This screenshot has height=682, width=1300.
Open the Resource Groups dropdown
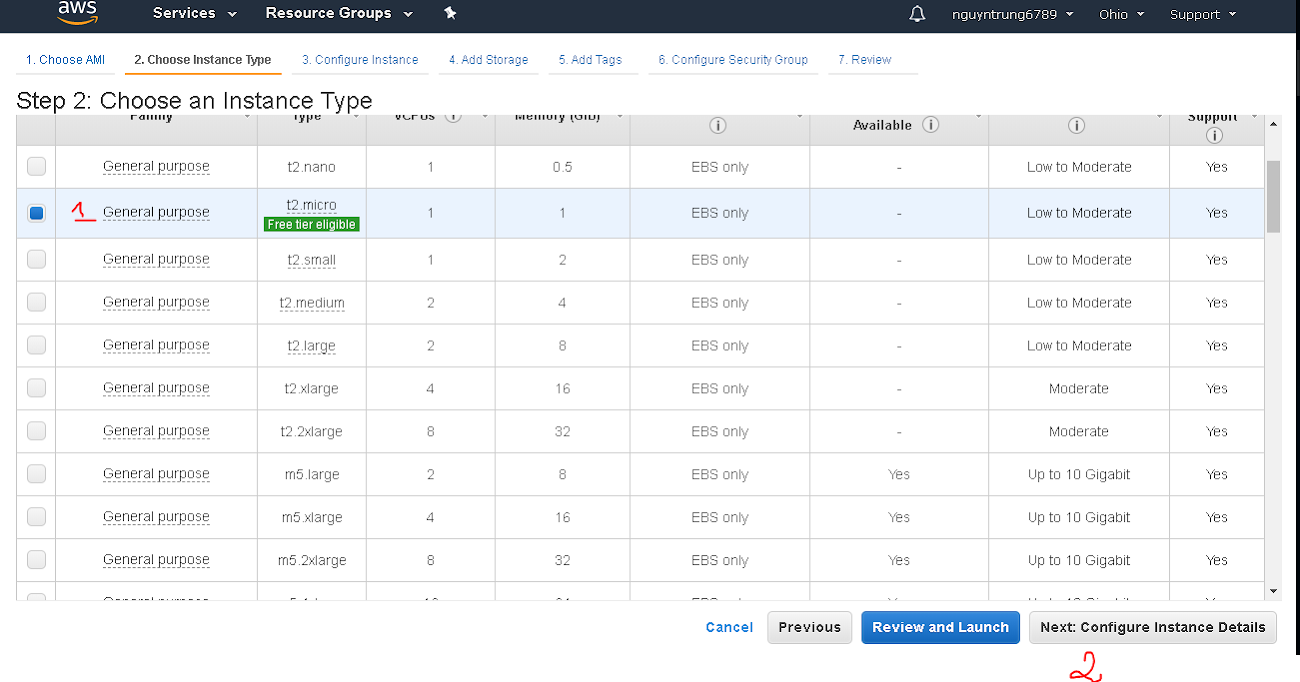click(x=339, y=14)
